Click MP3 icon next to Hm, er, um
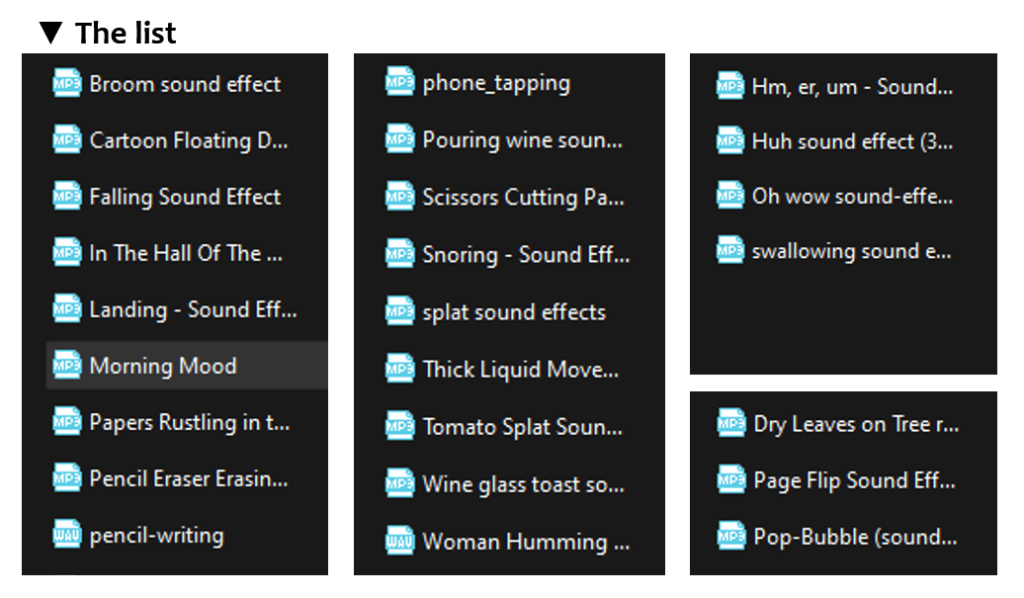Image resolution: width=1024 pixels, height=598 pixels. (729, 86)
